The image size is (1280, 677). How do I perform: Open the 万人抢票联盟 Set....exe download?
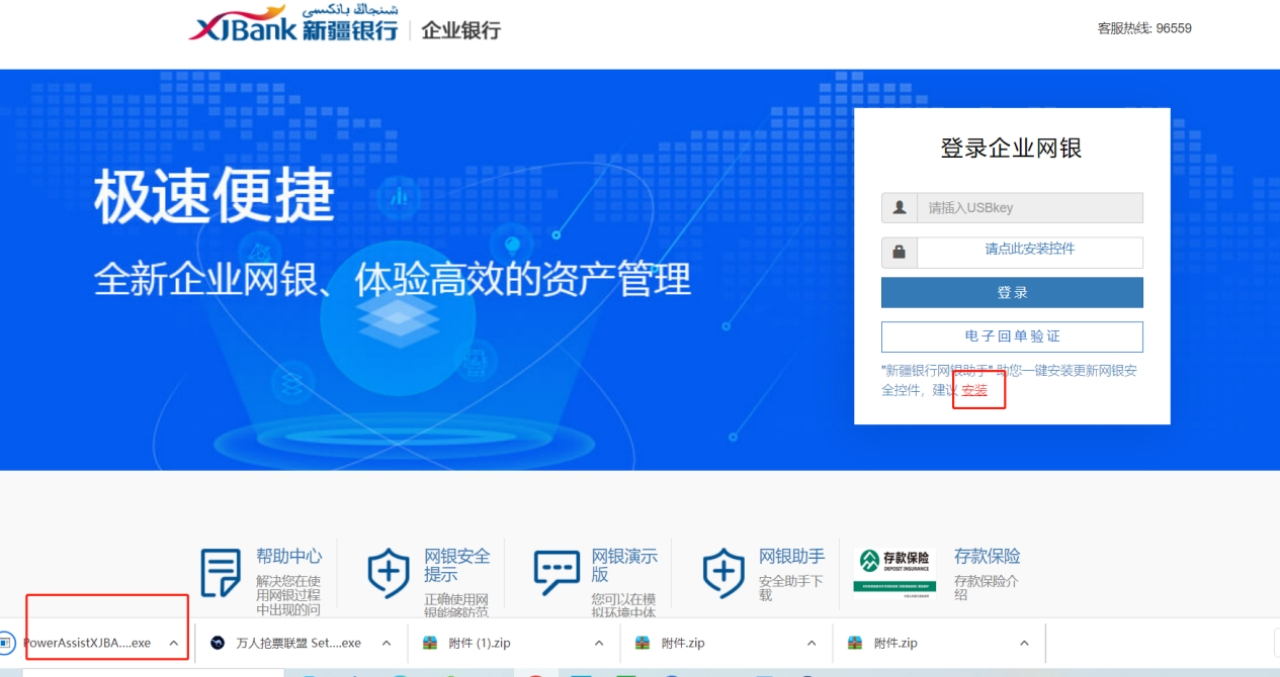pyautogui.click(x=298, y=643)
